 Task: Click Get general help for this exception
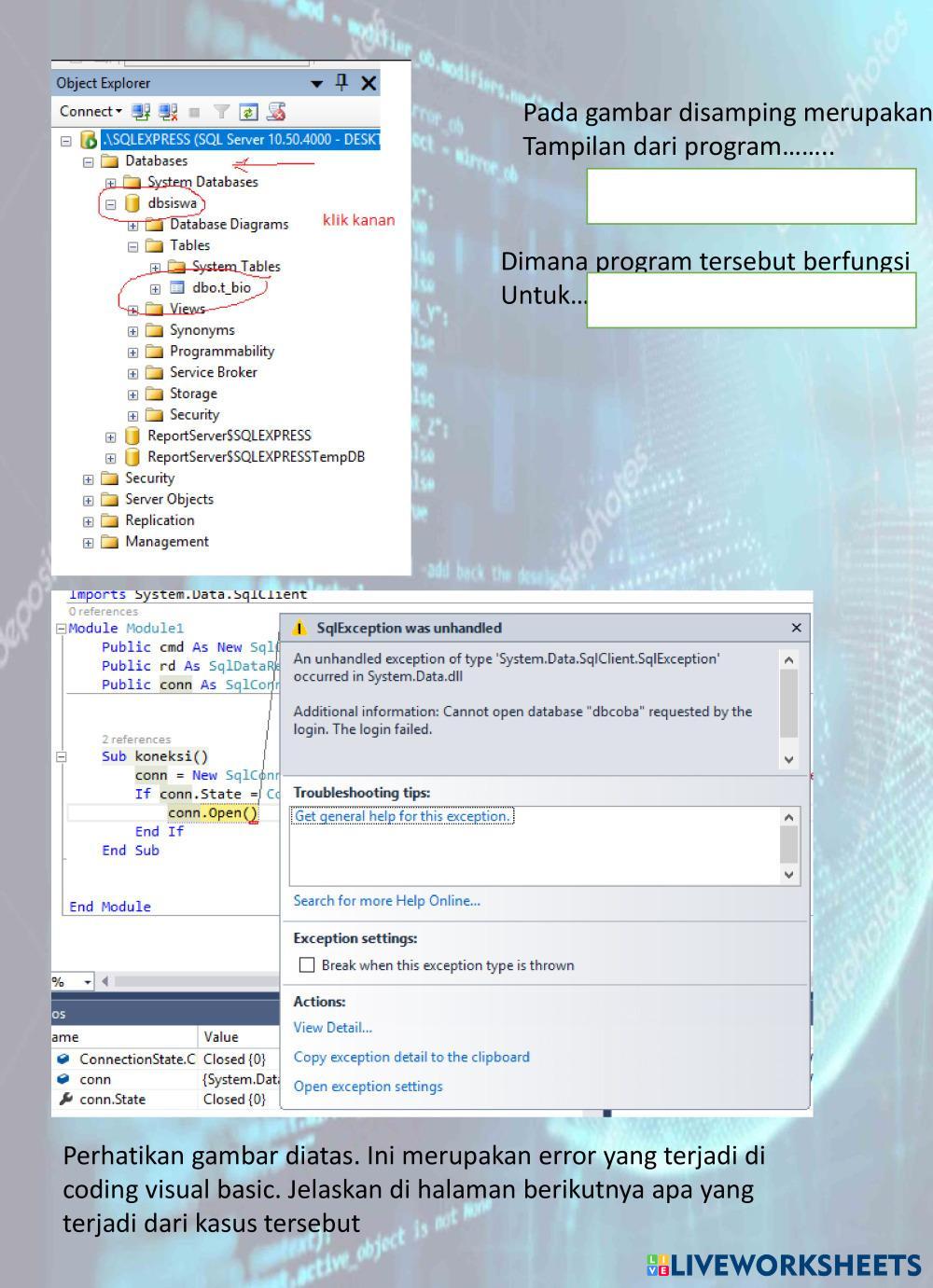point(403,816)
